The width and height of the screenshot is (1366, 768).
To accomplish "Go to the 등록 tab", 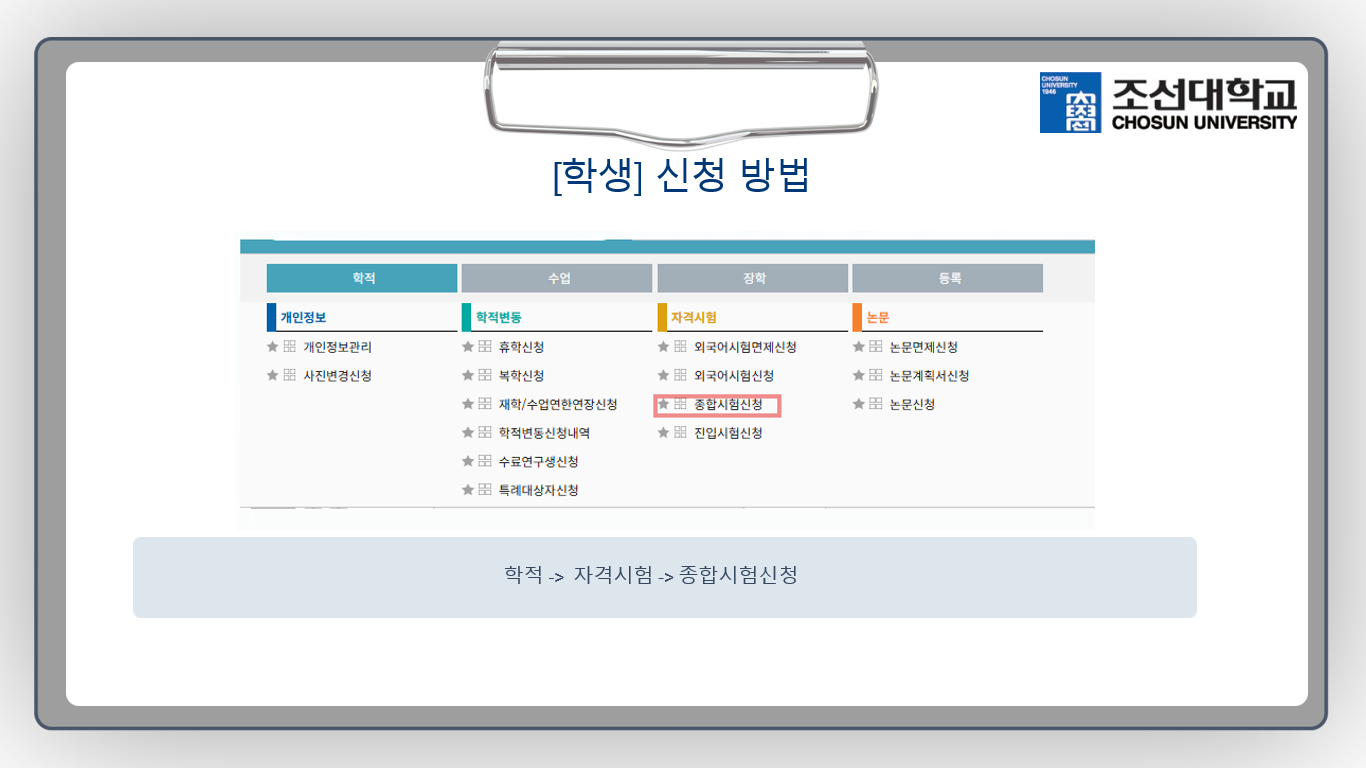I will point(948,278).
